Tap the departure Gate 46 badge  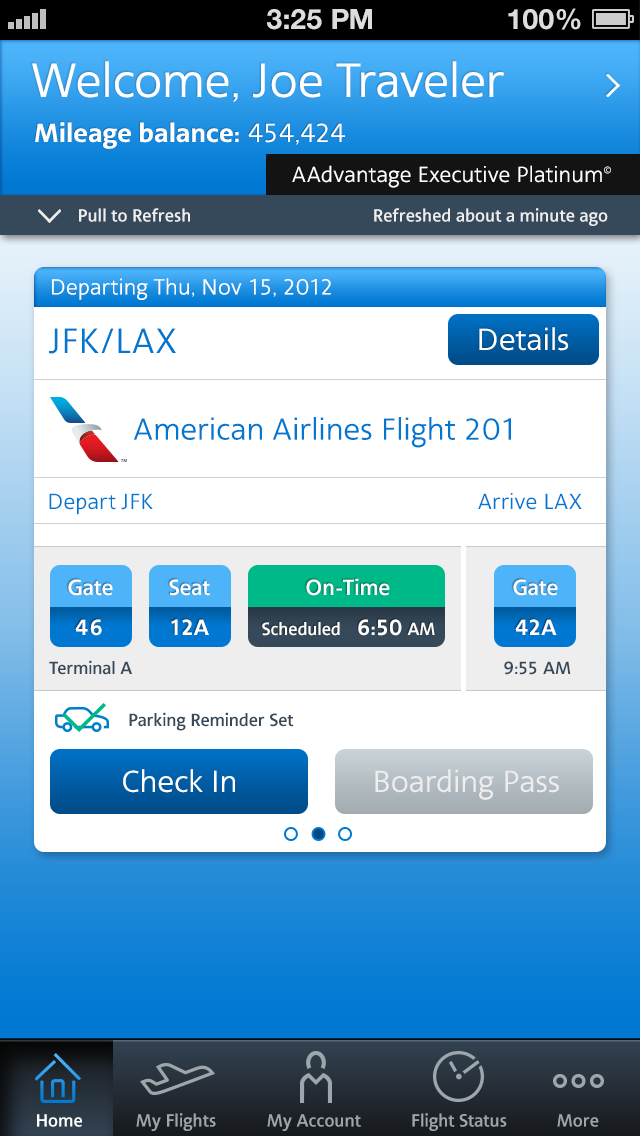click(90, 606)
